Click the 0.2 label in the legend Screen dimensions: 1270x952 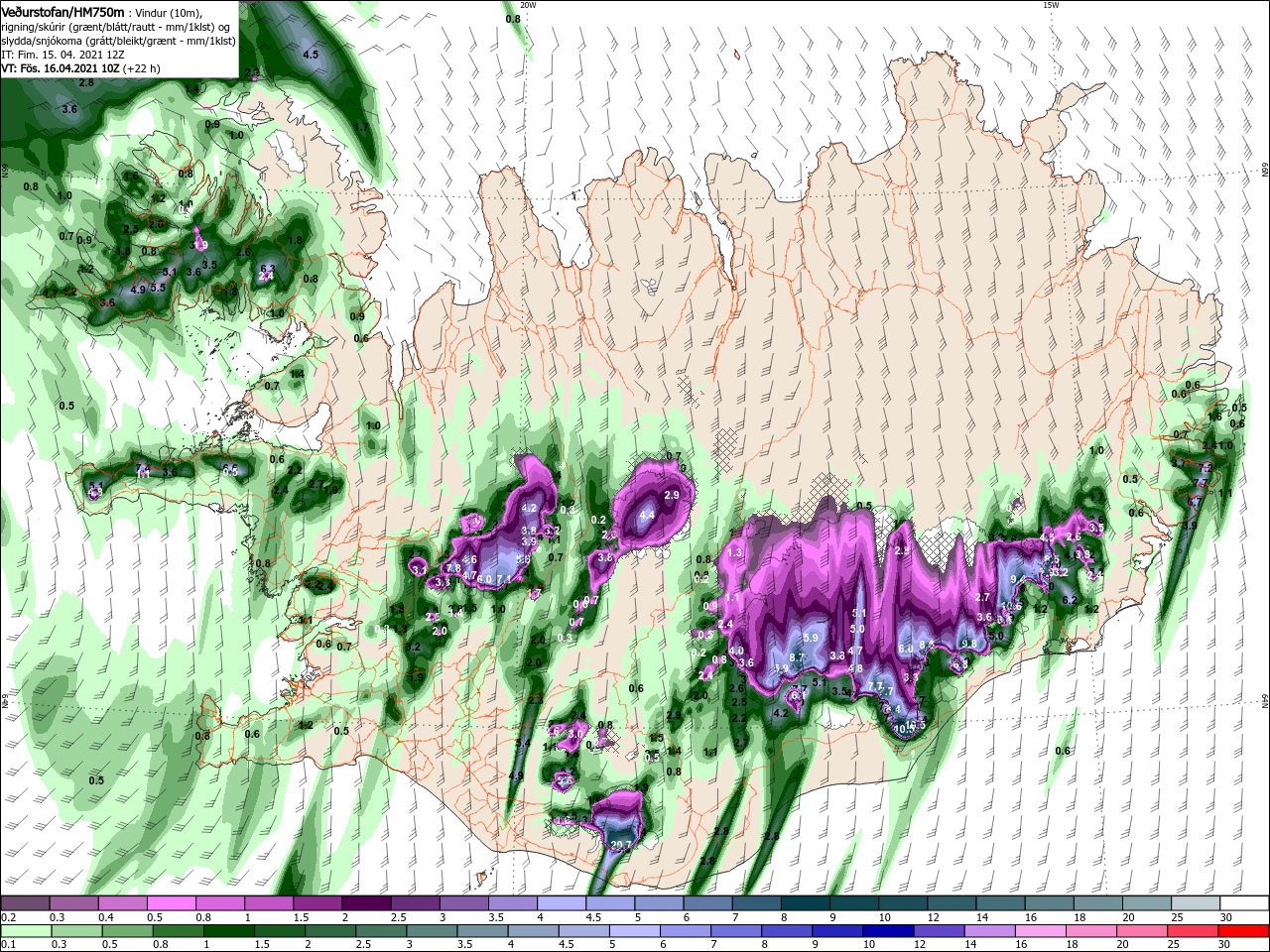point(9,917)
